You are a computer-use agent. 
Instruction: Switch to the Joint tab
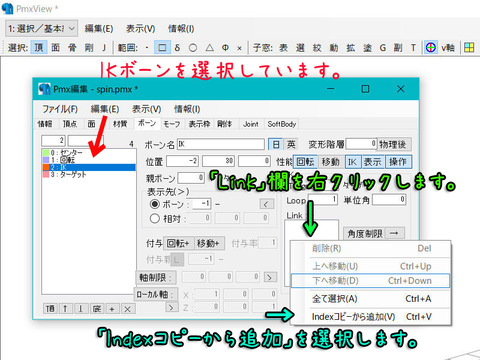point(251,124)
